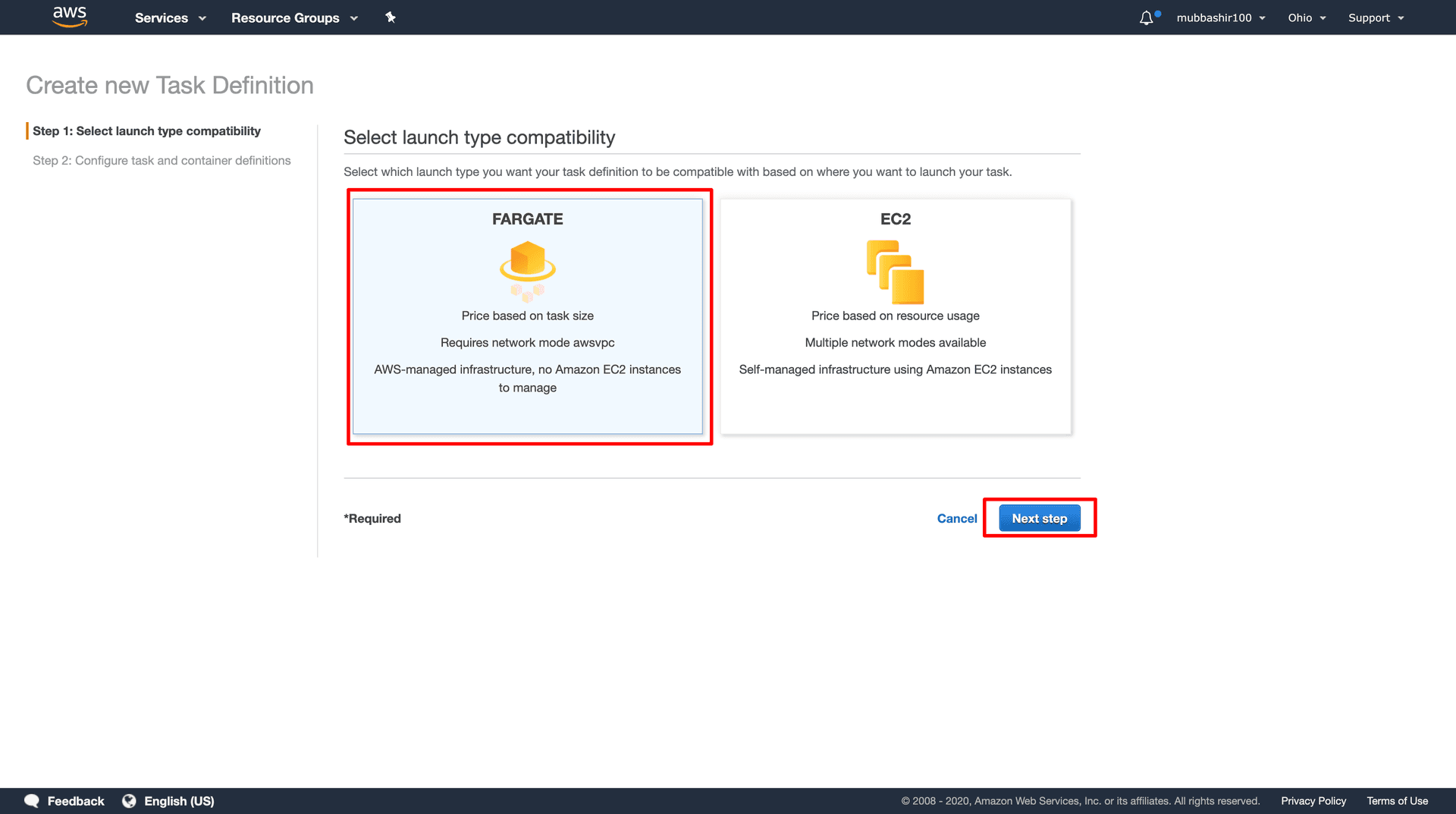Click 'Requires network mode awsvpc' text
Viewport: 1456px width, 814px height.
528,342
